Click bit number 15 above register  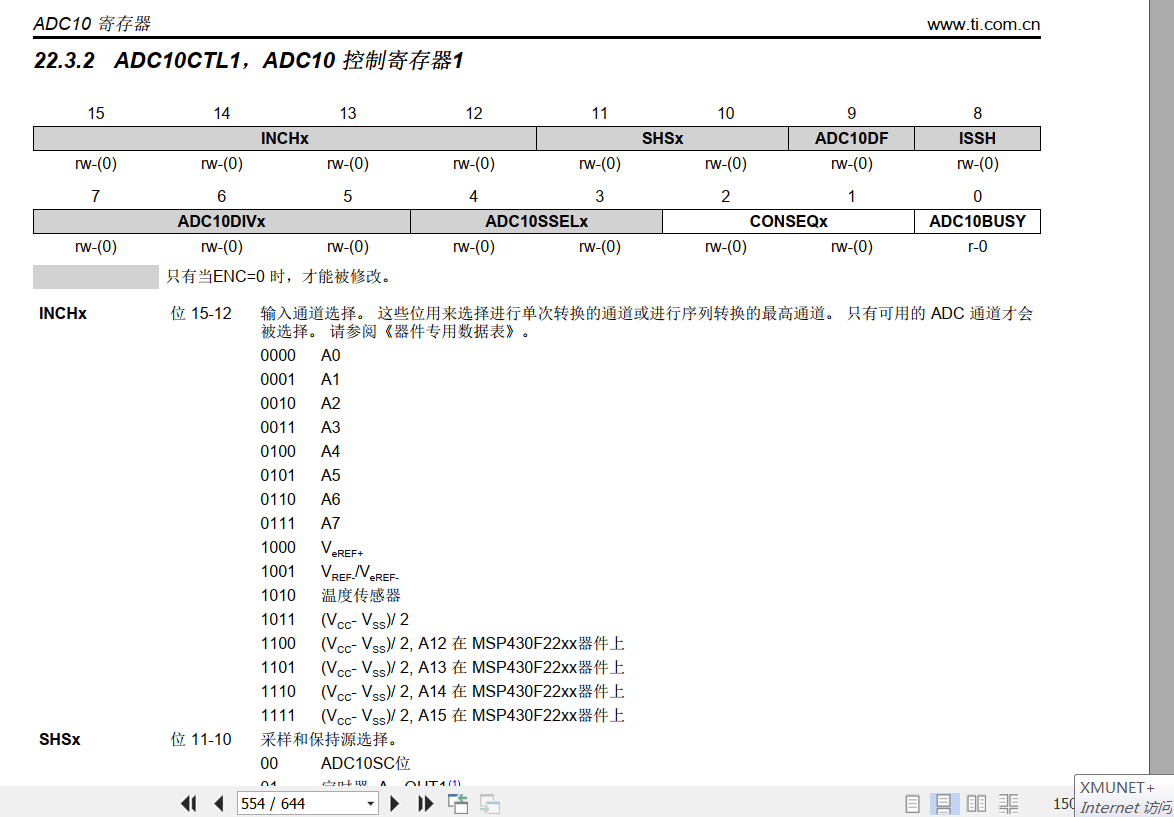pos(96,113)
